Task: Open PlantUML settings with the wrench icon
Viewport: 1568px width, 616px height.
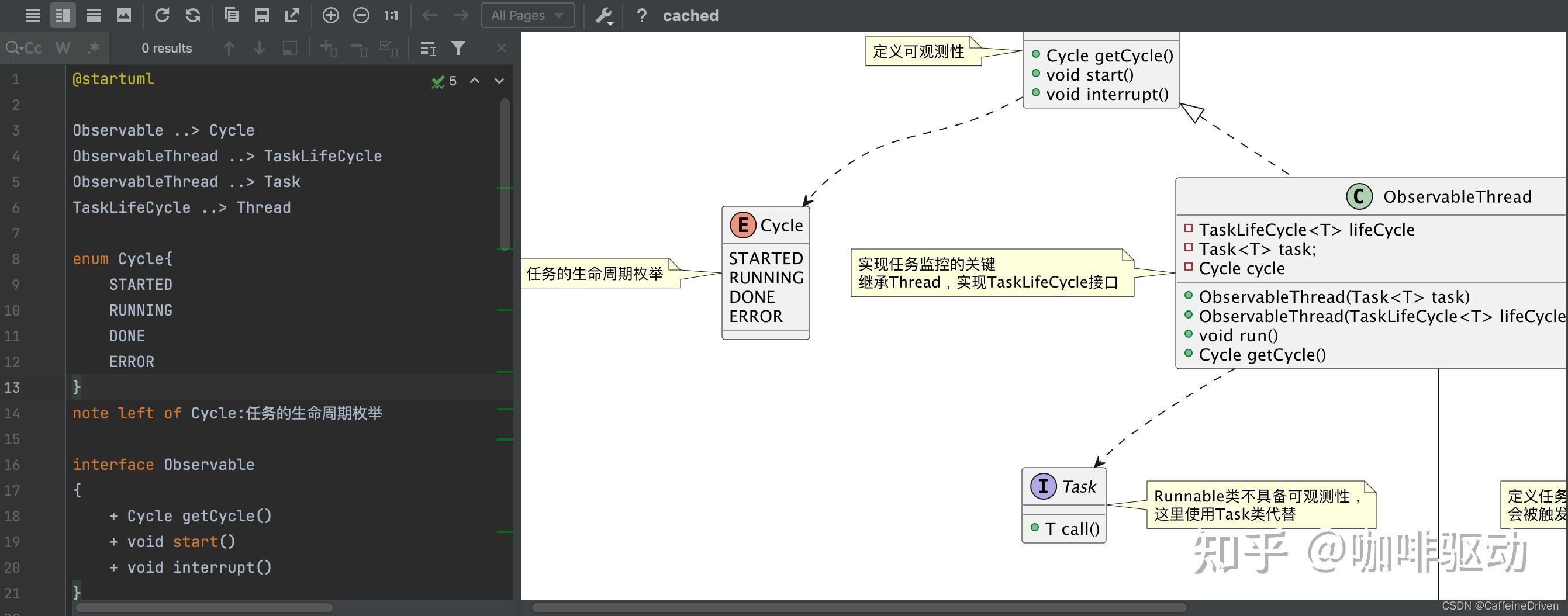Action: [603, 15]
